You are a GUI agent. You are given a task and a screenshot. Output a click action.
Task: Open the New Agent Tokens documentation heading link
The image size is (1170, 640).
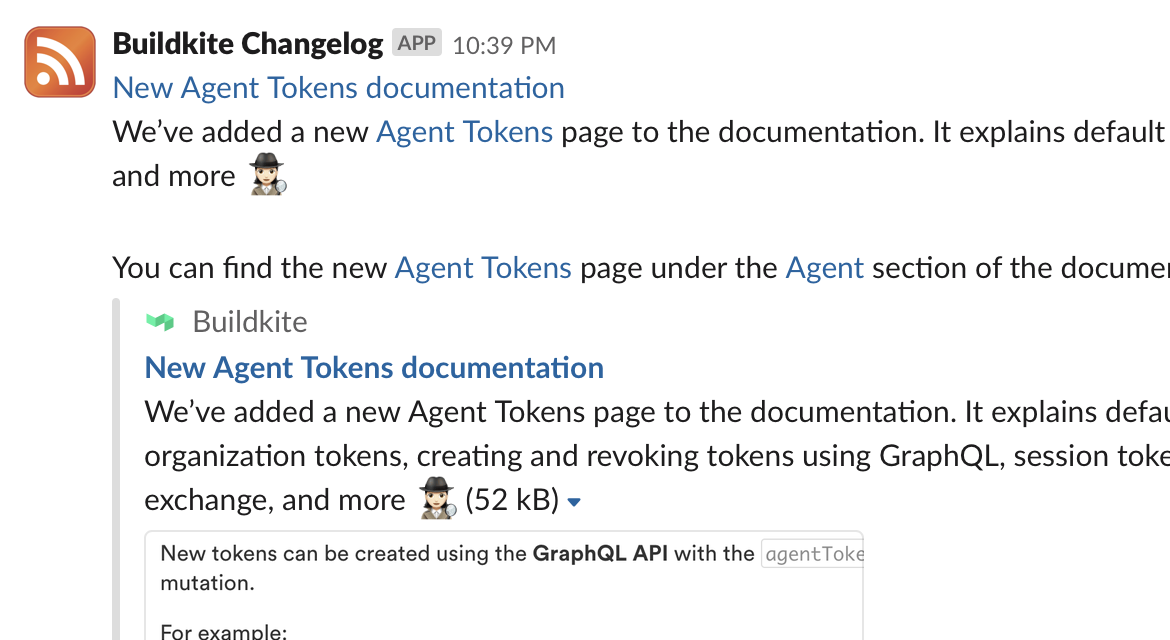pyautogui.click(x=338, y=88)
